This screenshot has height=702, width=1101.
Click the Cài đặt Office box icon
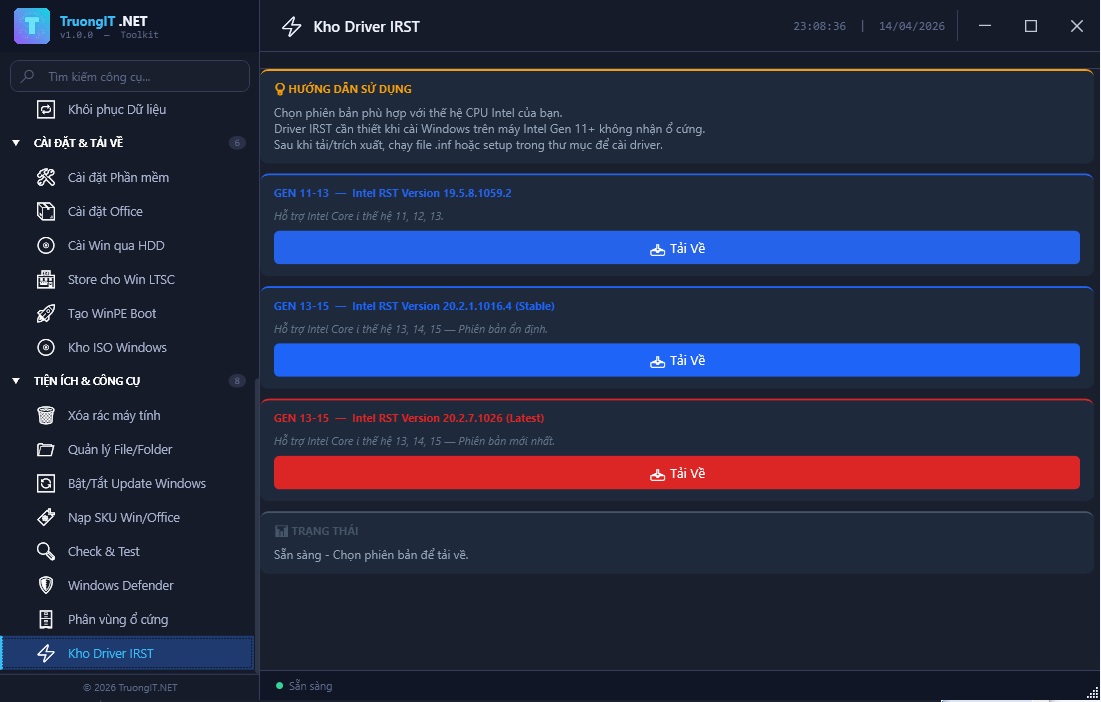(x=46, y=211)
